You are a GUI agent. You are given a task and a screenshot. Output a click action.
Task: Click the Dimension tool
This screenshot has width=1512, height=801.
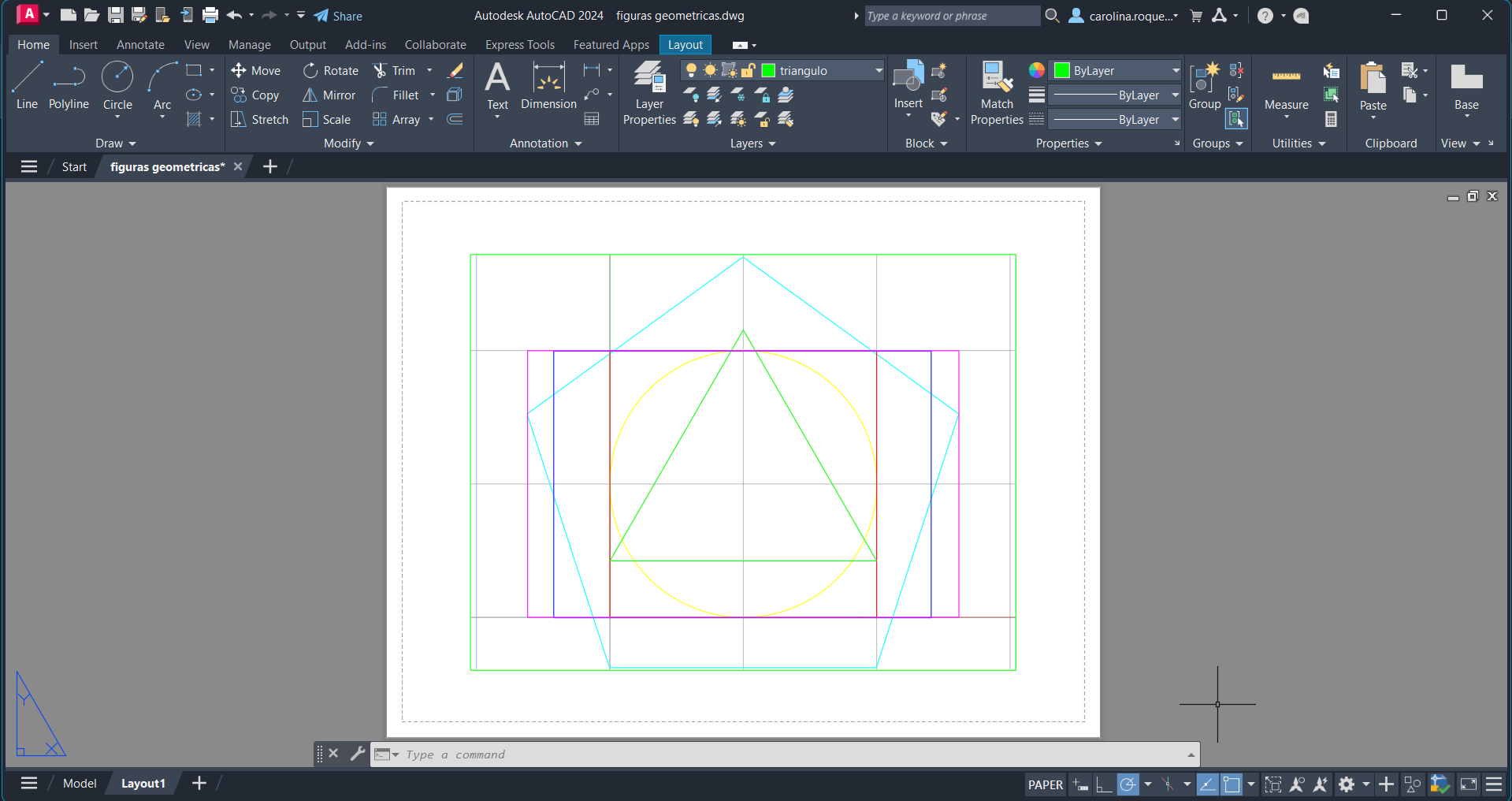pos(548,85)
